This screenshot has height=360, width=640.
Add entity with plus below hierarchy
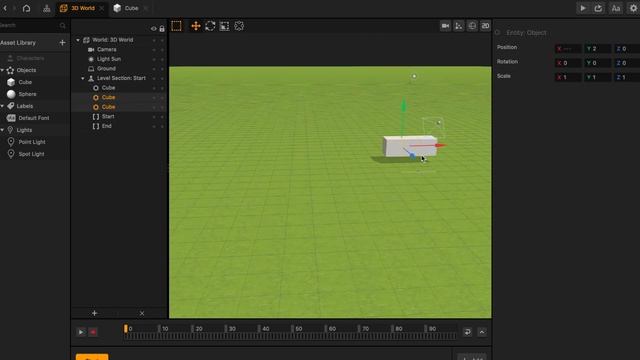point(94,313)
